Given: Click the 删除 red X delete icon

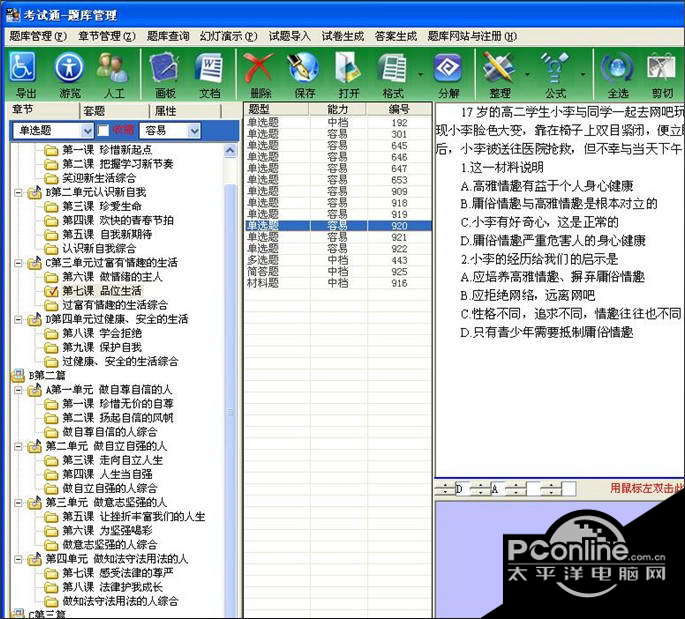Looking at the screenshot, I should [259, 74].
